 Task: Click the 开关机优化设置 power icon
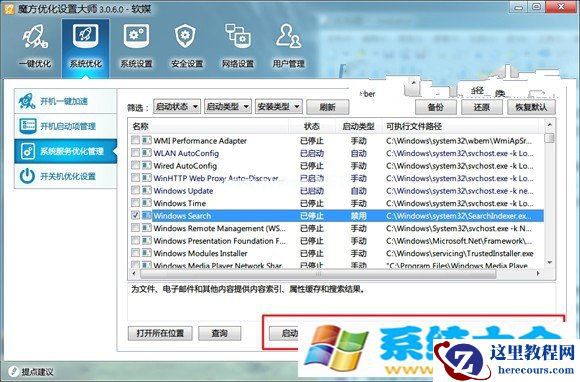pos(27,176)
